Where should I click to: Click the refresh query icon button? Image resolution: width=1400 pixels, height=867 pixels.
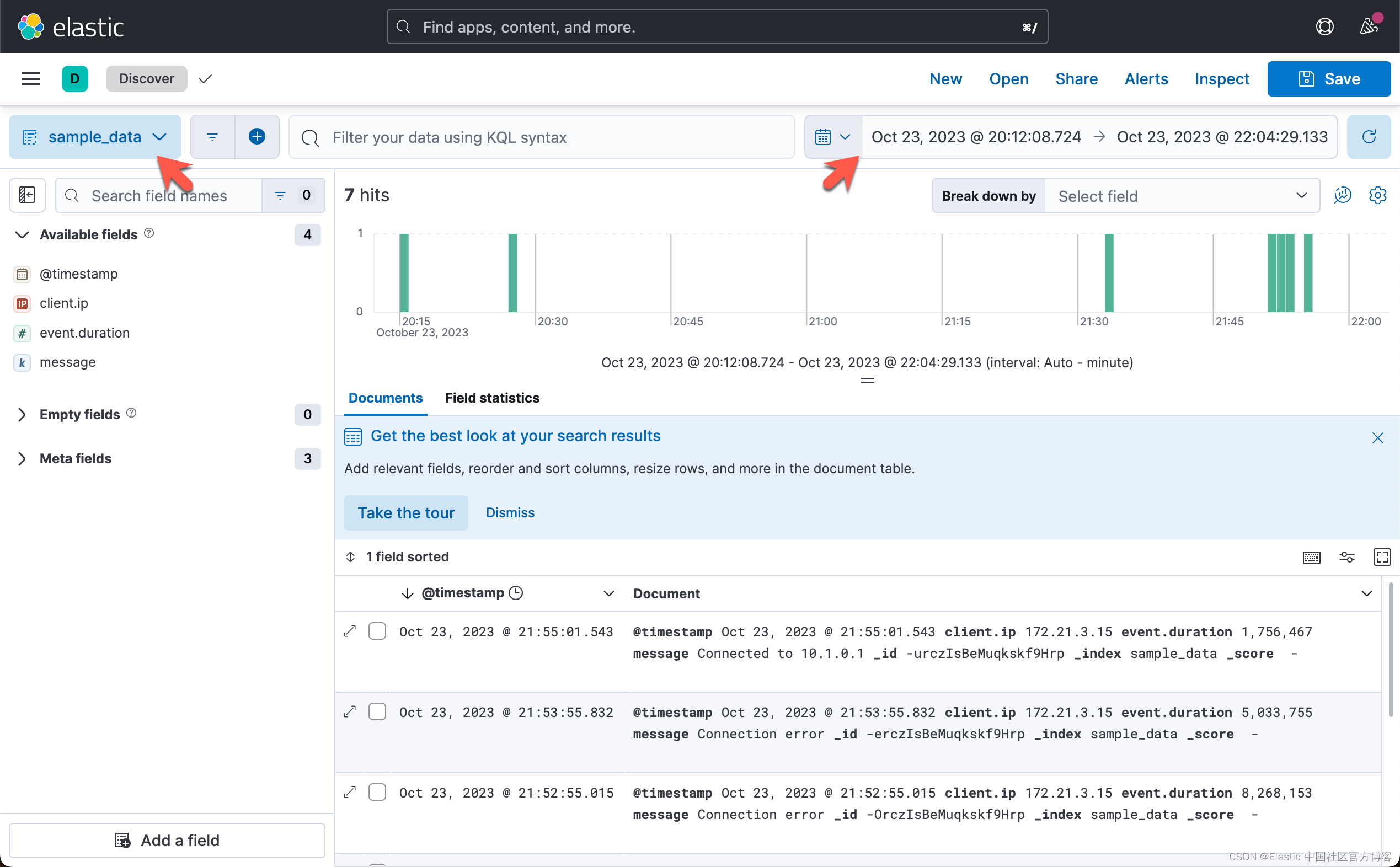pos(1369,136)
